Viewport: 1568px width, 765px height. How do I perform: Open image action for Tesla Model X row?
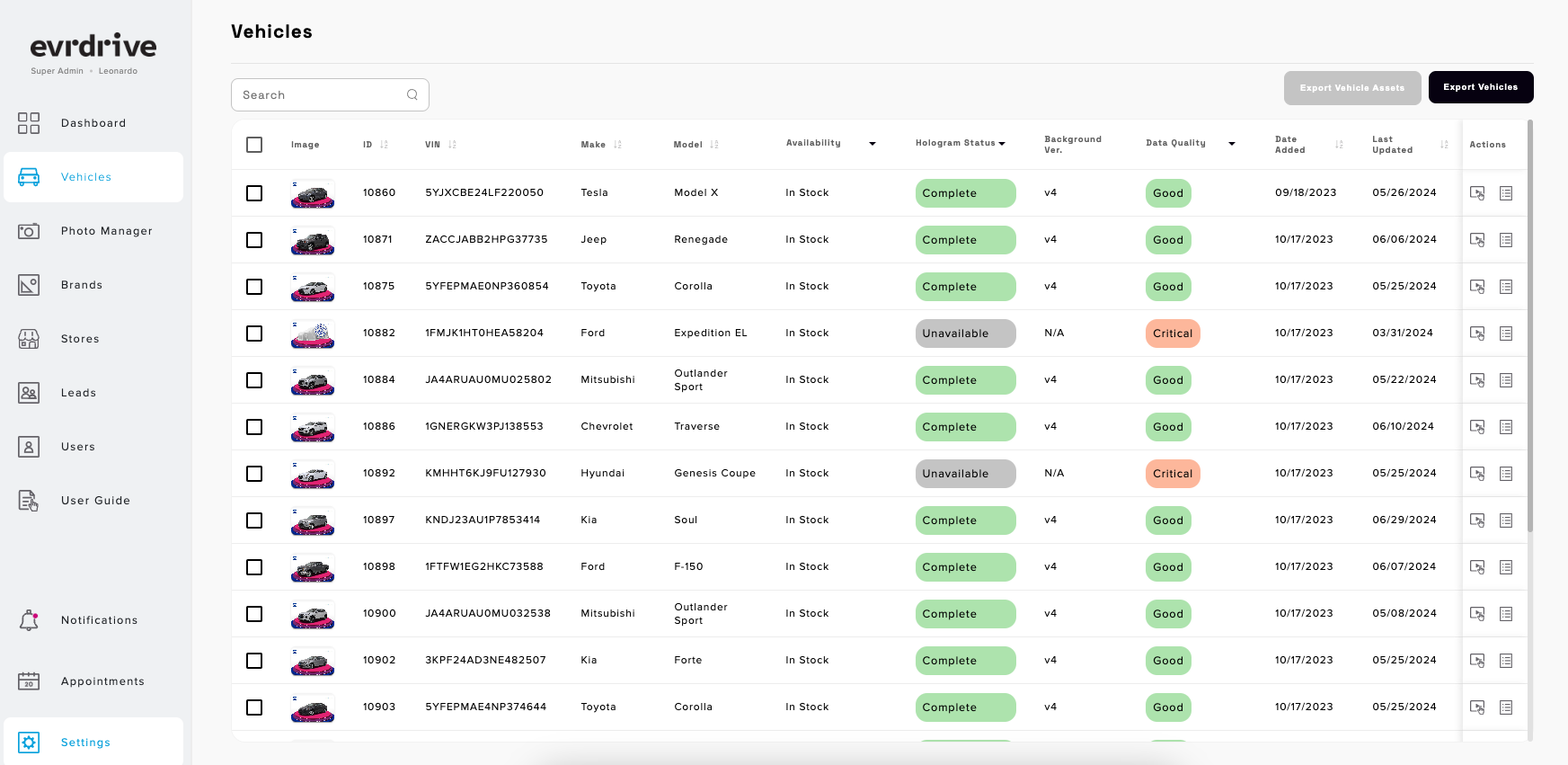point(1477,193)
